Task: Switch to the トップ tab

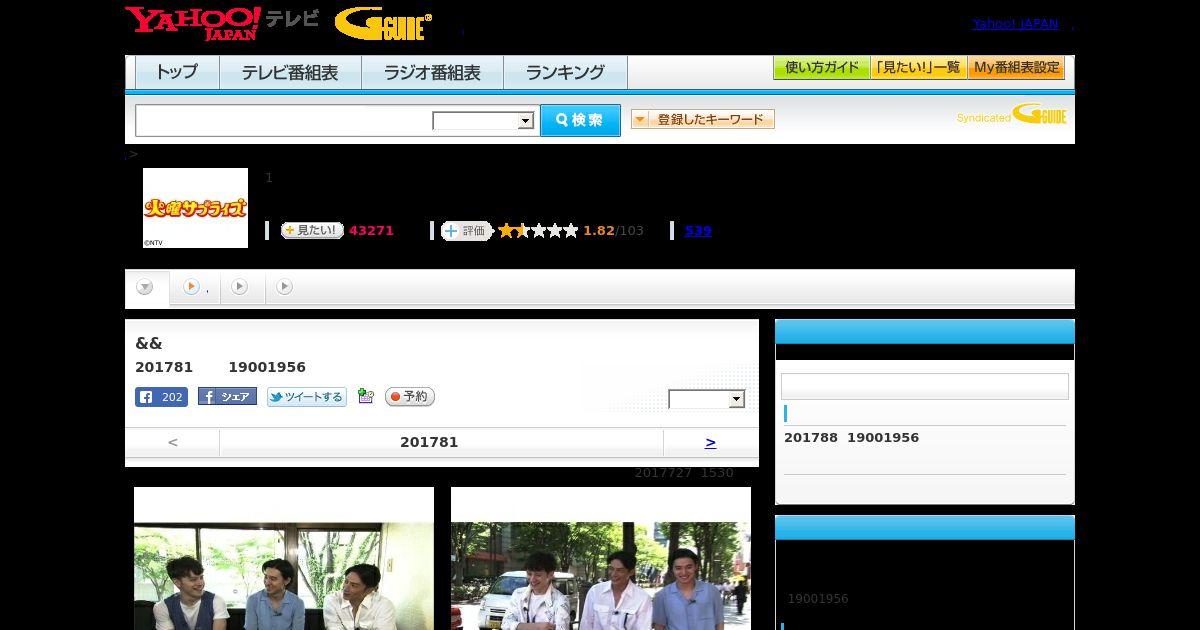Action: [x=177, y=72]
